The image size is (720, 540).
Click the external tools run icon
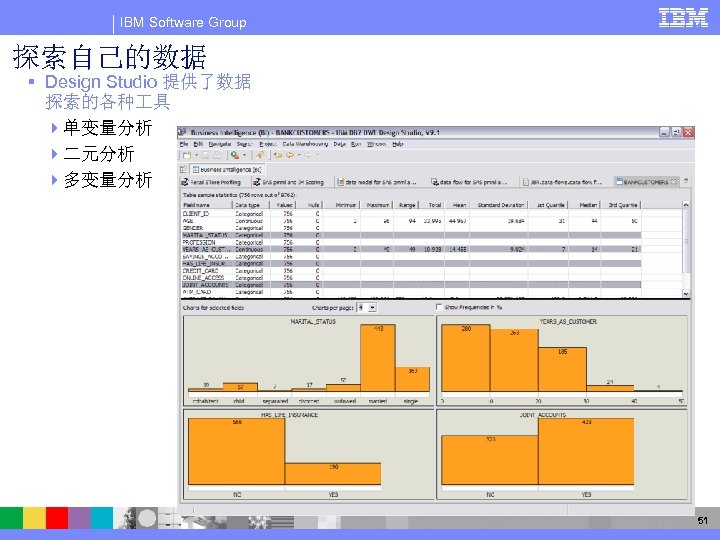(235, 155)
